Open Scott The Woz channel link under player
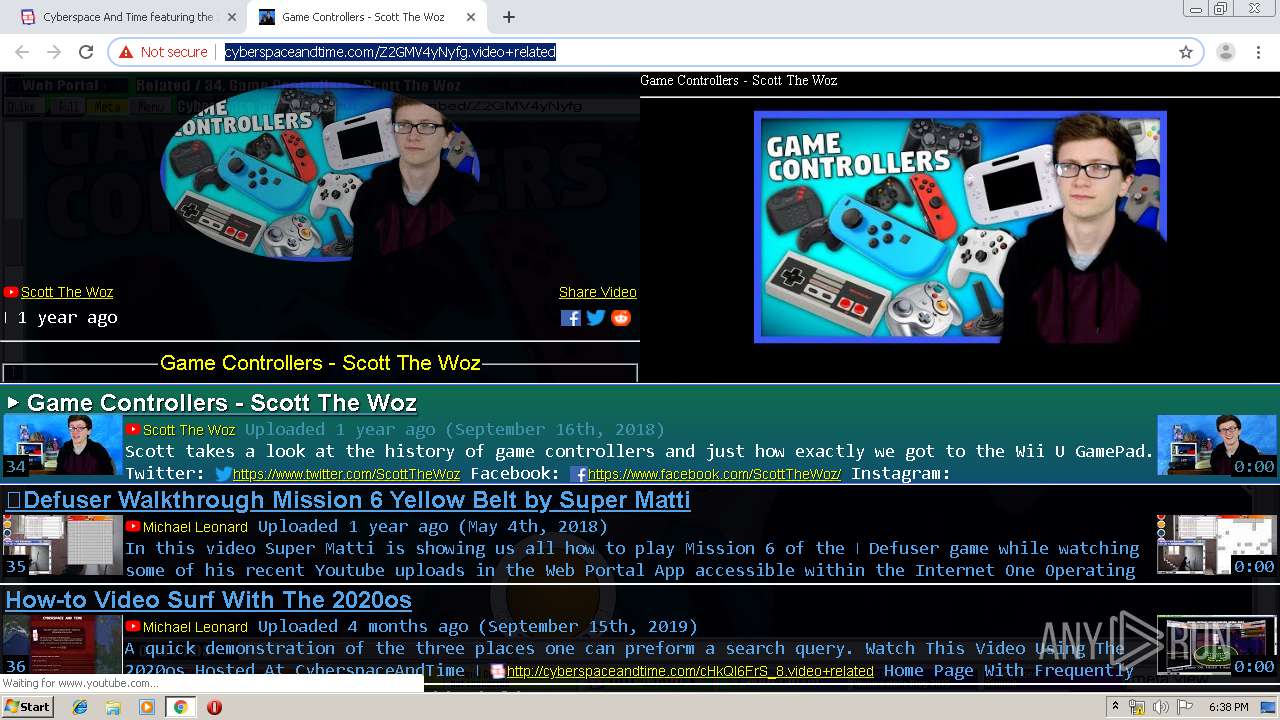 [67, 292]
